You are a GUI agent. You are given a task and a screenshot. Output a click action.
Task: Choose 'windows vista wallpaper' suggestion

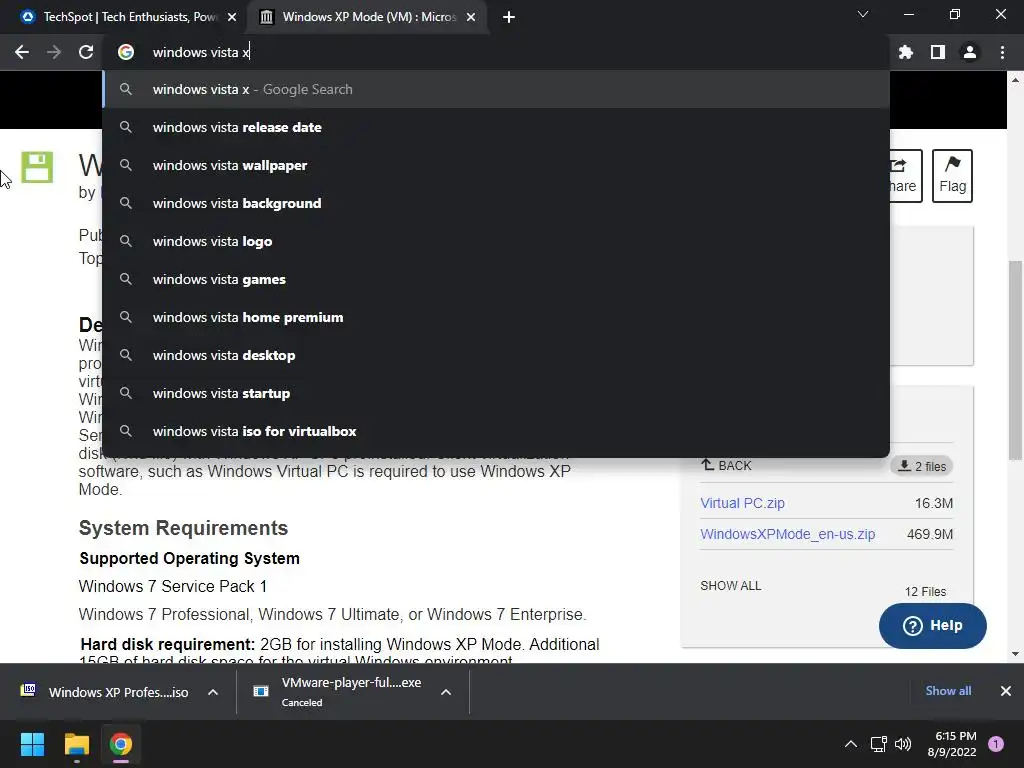(x=496, y=165)
